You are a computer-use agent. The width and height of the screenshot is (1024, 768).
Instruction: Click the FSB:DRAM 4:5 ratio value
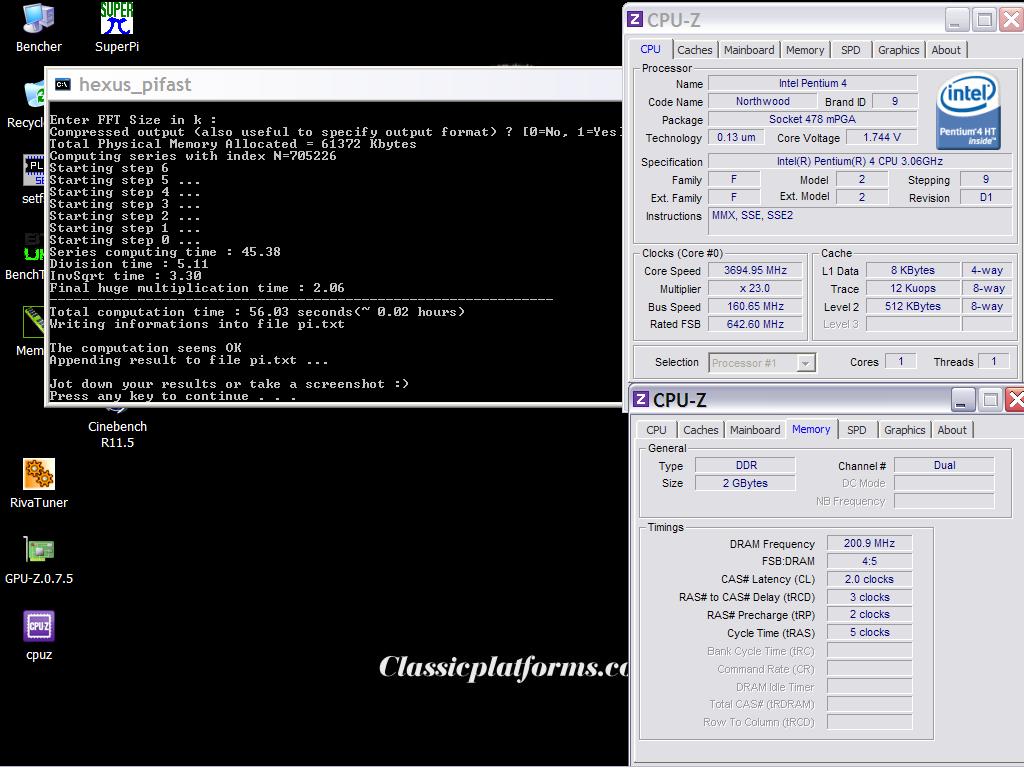click(869, 561)
